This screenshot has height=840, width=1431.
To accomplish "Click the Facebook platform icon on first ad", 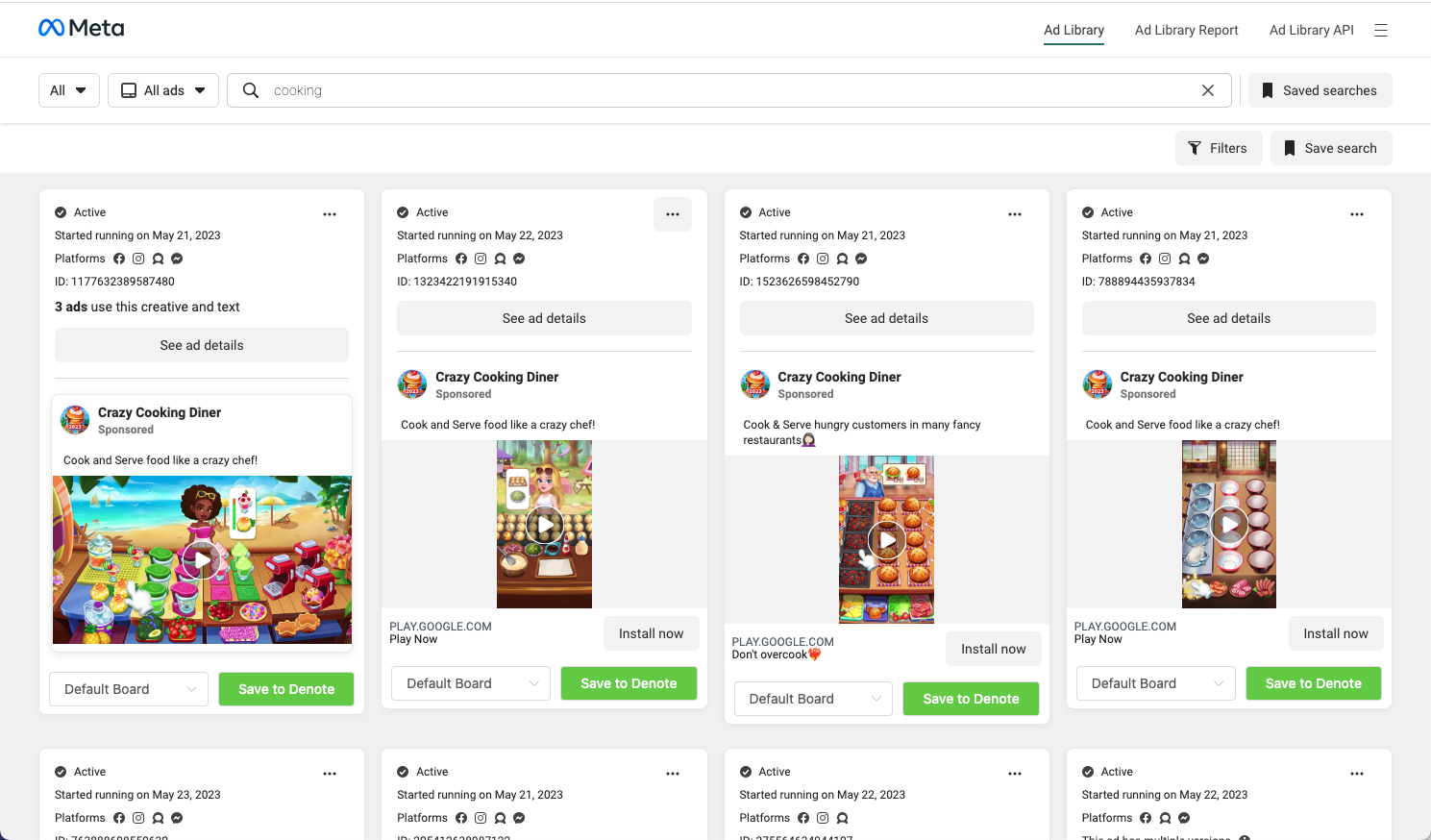I will 118,258.
